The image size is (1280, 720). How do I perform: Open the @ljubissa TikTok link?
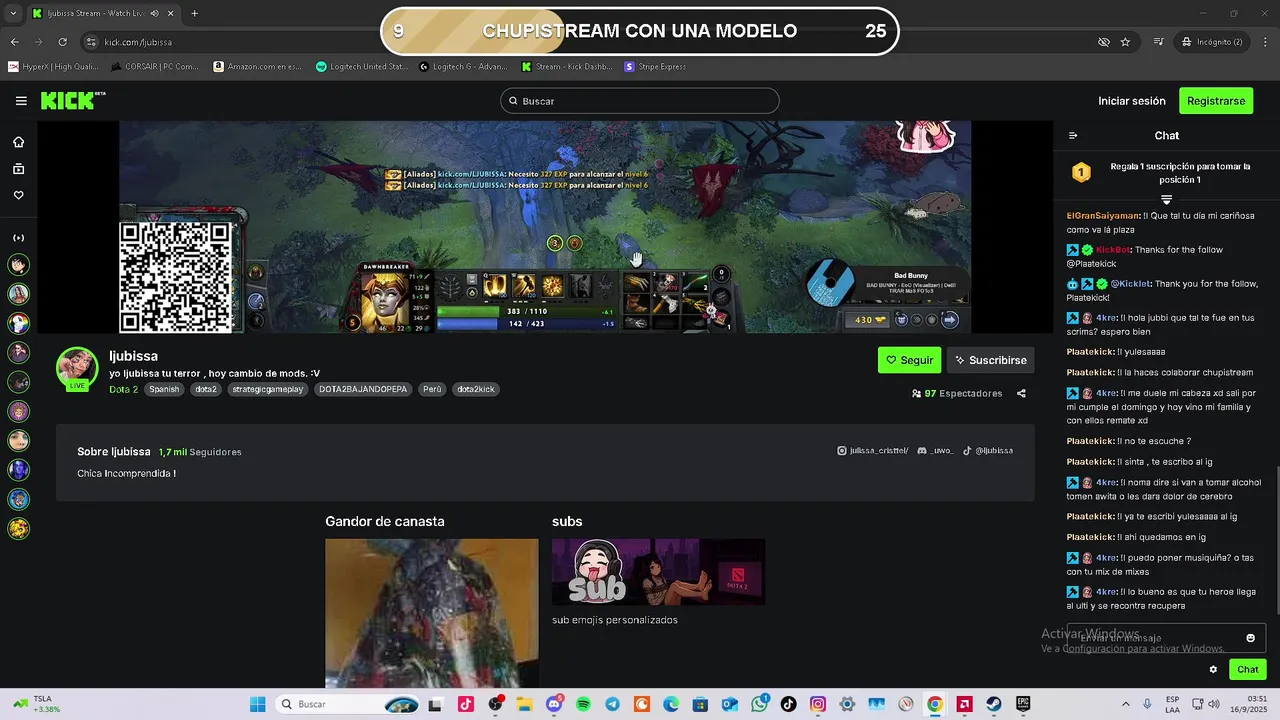tap(988, 451)
